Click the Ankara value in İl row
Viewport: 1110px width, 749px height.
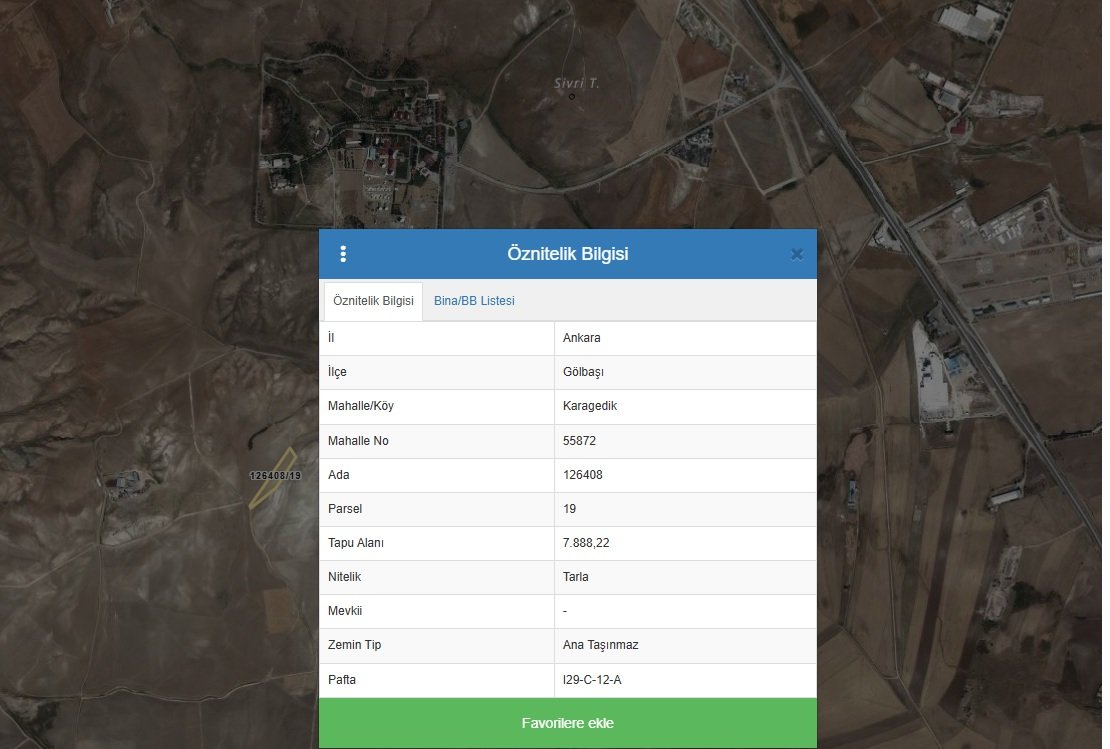click(x=582, y=338)
